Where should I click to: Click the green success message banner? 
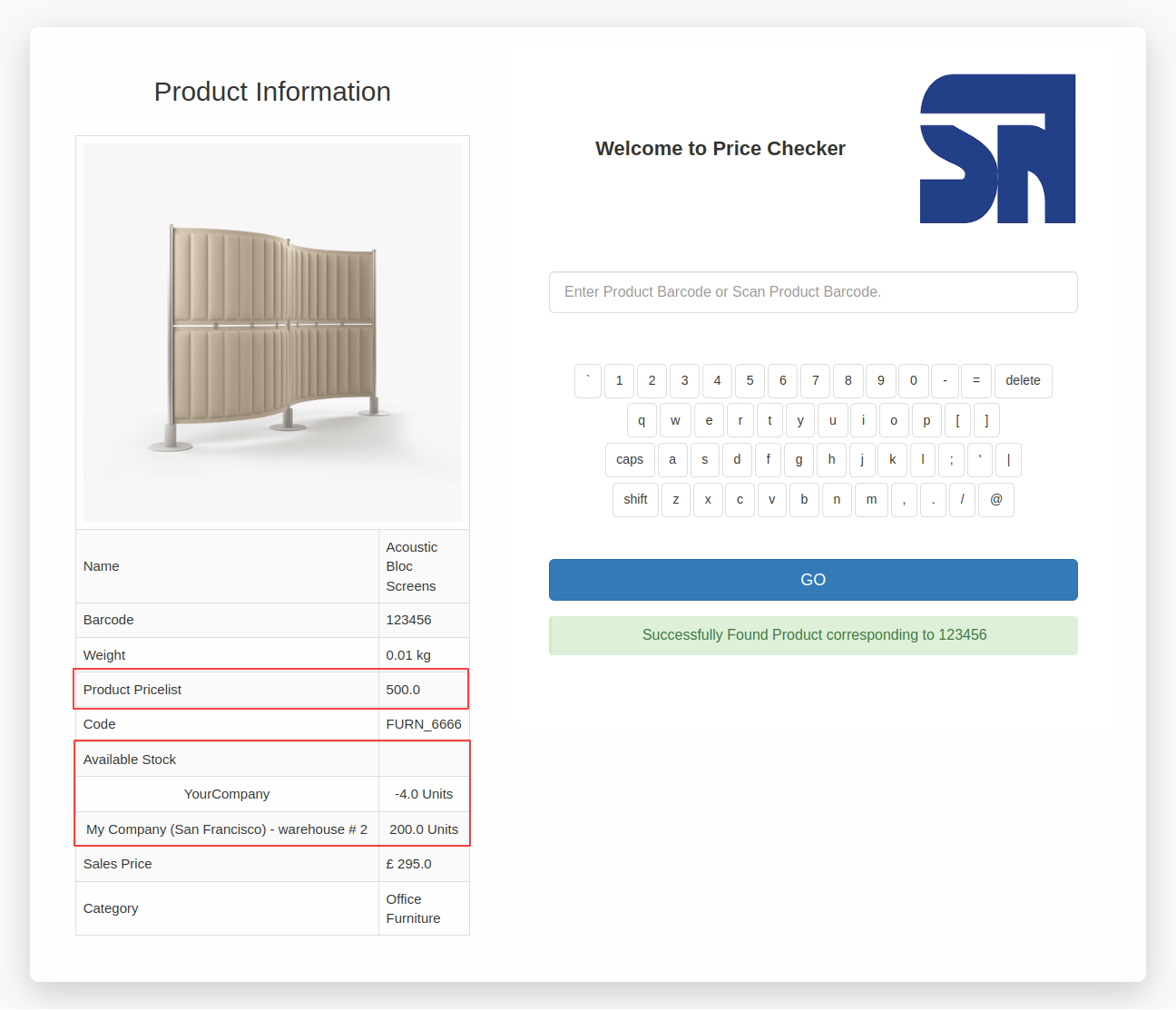point(813,635)
